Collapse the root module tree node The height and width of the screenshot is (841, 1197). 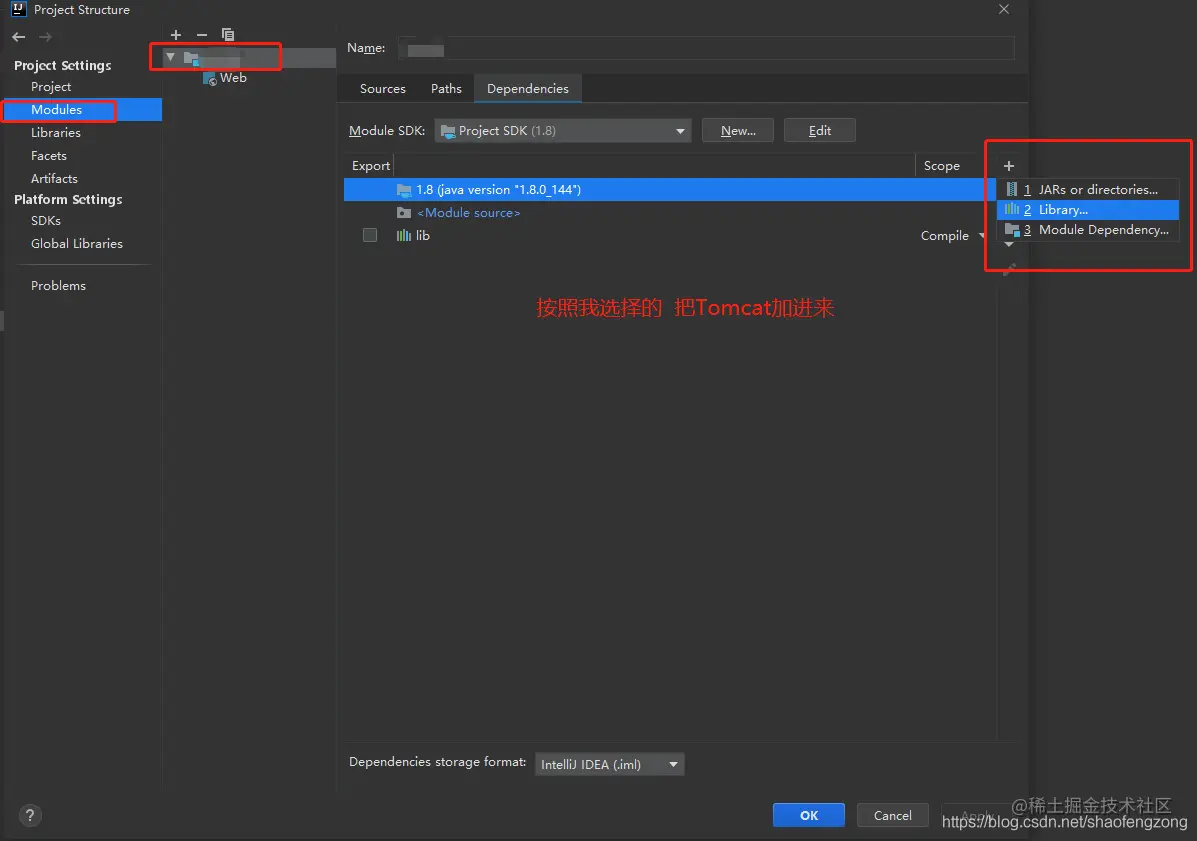[170, 56]
